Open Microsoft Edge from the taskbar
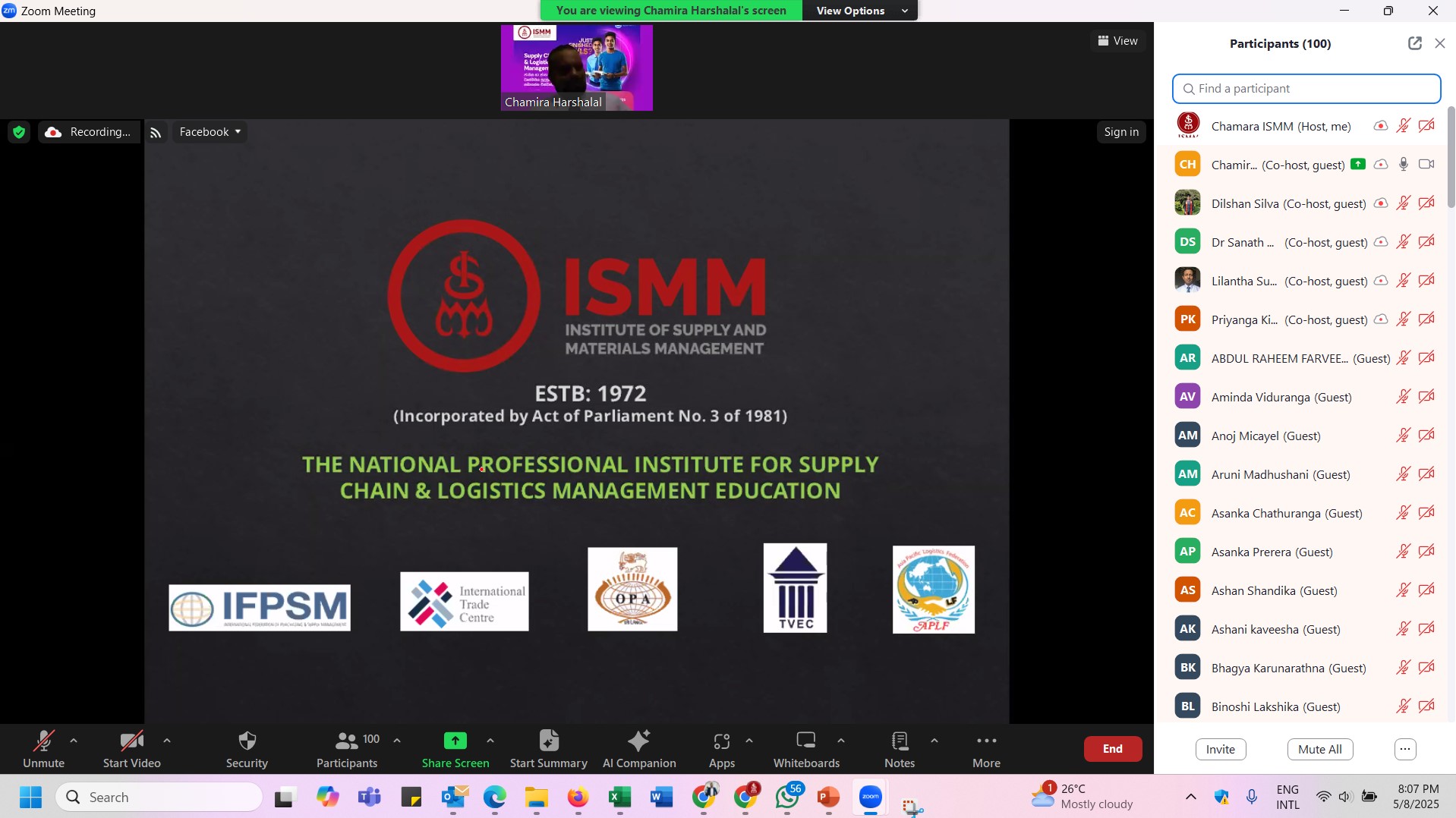1456x818 pixels. [495, 798]
